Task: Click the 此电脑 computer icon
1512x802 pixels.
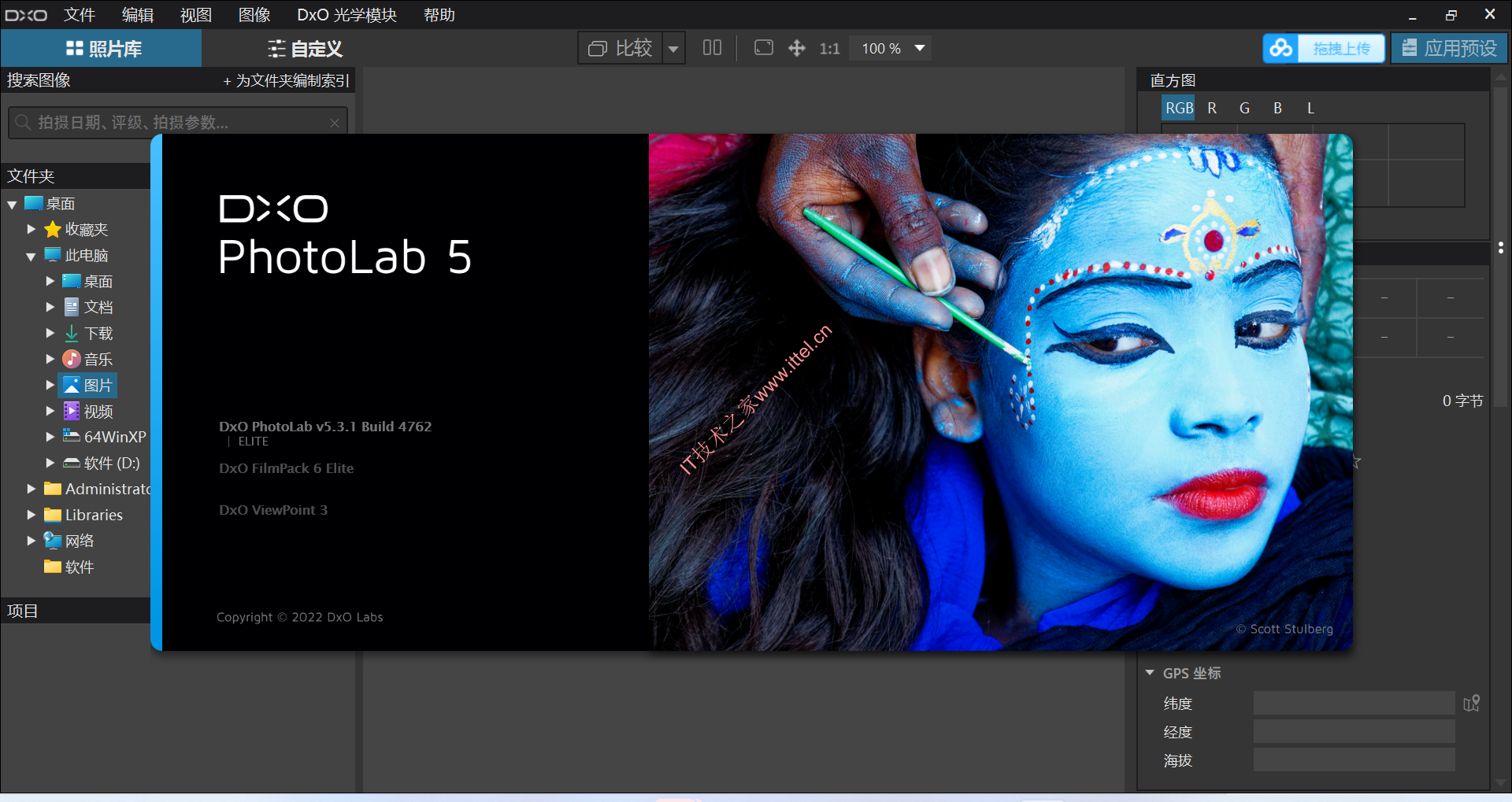Action: click(53, 255)
